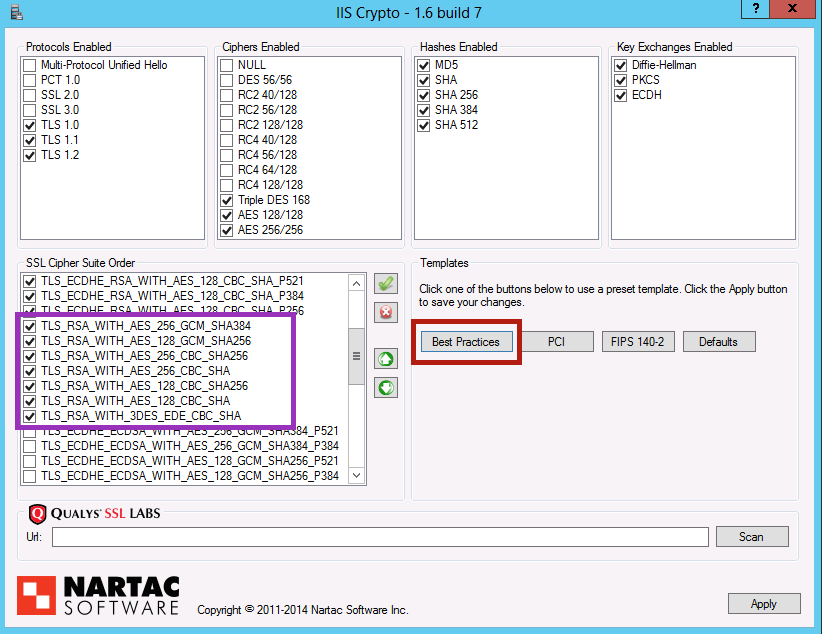Check TLS_ECDHE_ECDSA_WITH_AES_128_GCM_SHA256_P384 suite
The width and height of the screenshot is (822, 634).
[x=30, y=476]
